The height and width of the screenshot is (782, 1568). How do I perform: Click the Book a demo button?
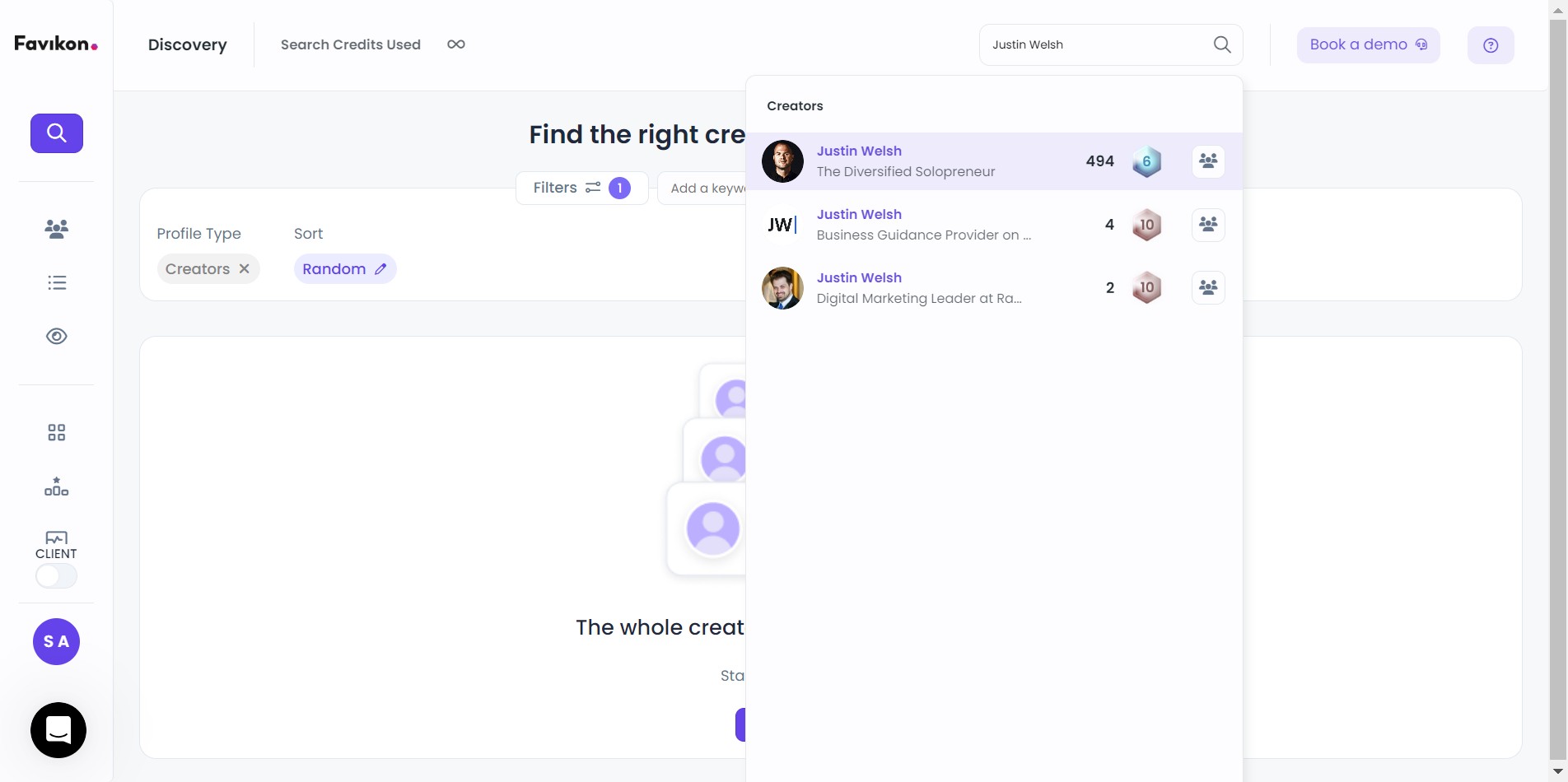(1368, 45)
